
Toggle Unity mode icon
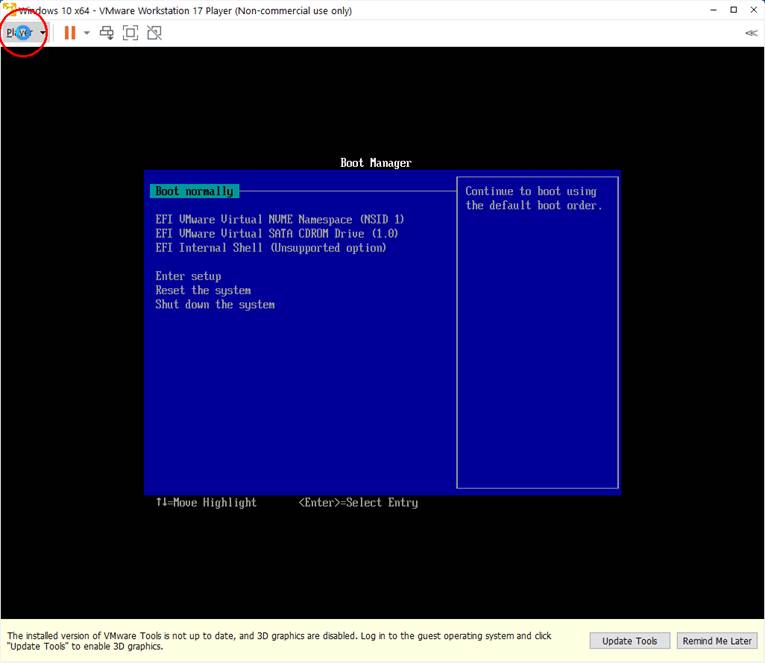[x=154, y=33]
